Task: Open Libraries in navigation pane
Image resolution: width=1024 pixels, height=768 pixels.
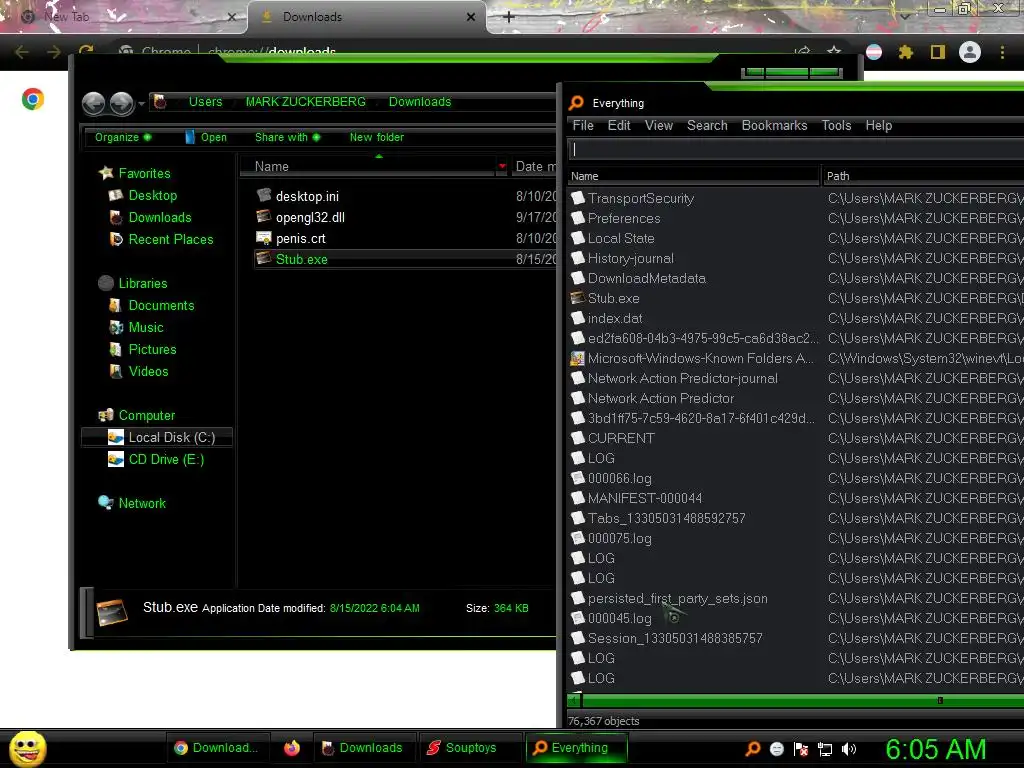Action: point(142,283)
